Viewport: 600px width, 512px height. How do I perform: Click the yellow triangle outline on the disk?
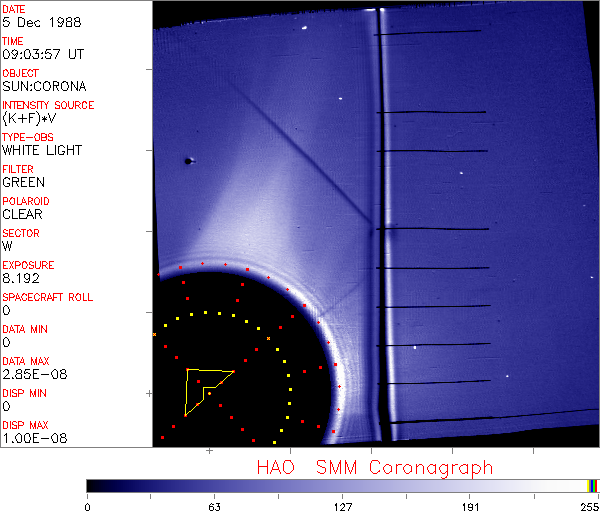click(x=209, y=392)
